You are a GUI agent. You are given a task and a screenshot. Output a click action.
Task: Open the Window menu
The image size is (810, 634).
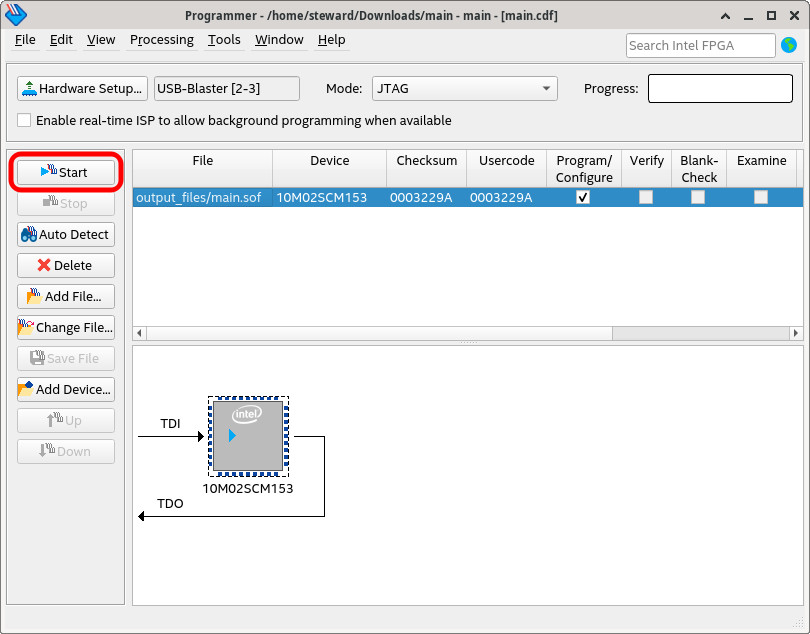279,40
